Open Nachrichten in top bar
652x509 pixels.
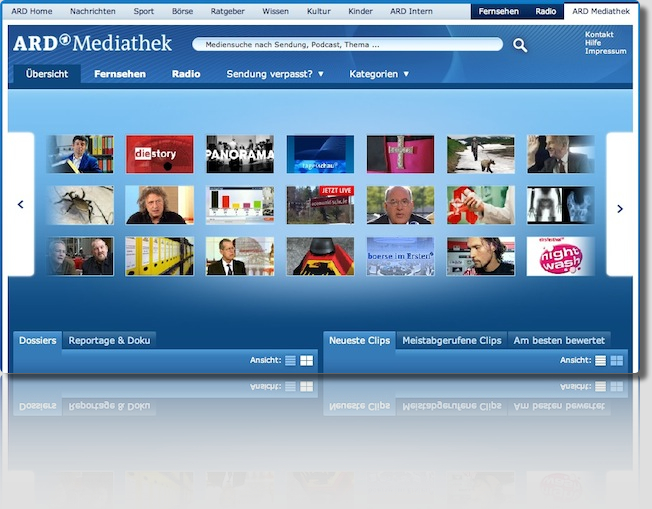point(93,11)
